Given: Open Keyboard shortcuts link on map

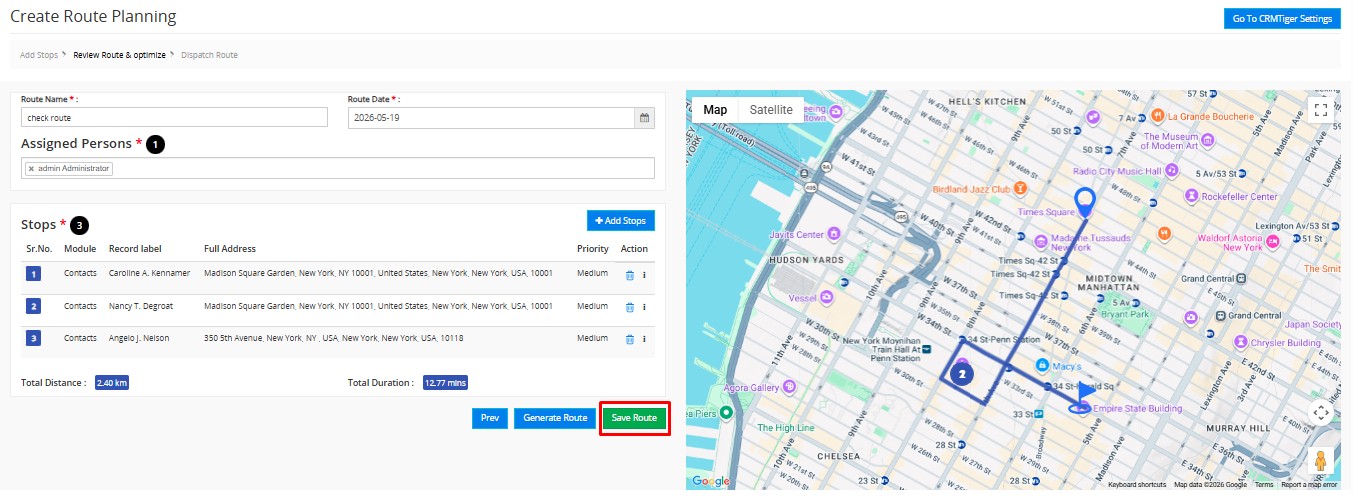Looking at the screenshot, I should tap(1137, 485).
